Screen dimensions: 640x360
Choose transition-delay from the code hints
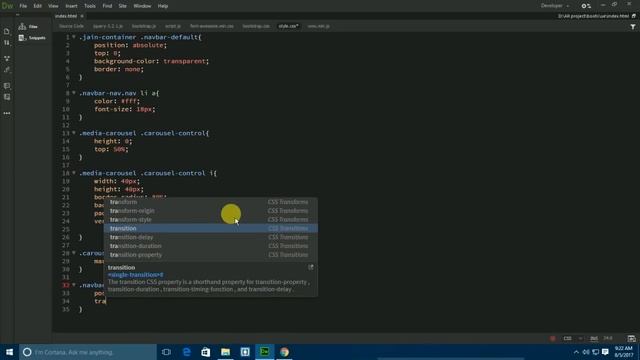(x=211, y=237)
